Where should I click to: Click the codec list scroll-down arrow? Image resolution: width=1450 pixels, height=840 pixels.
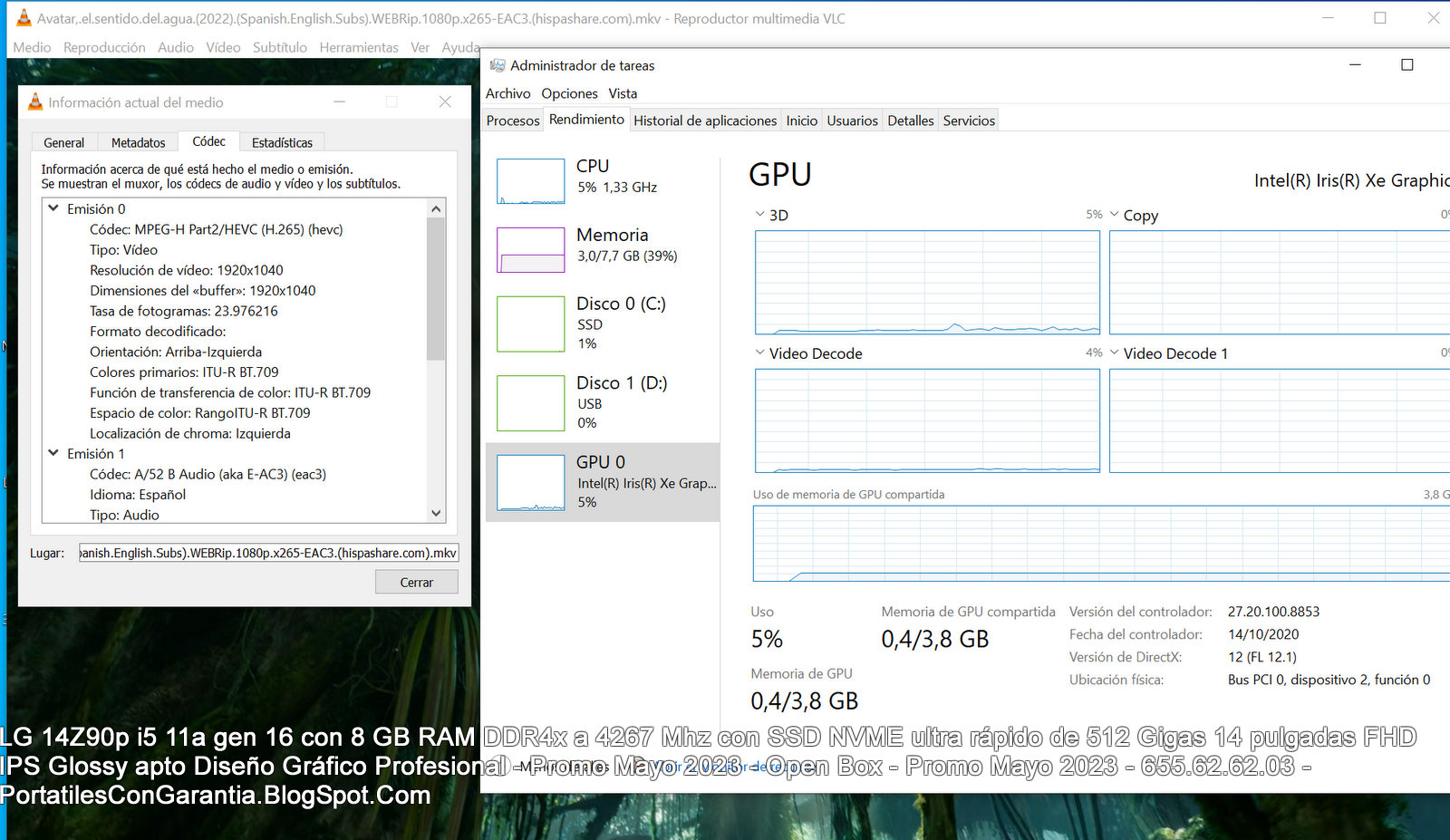436,513
